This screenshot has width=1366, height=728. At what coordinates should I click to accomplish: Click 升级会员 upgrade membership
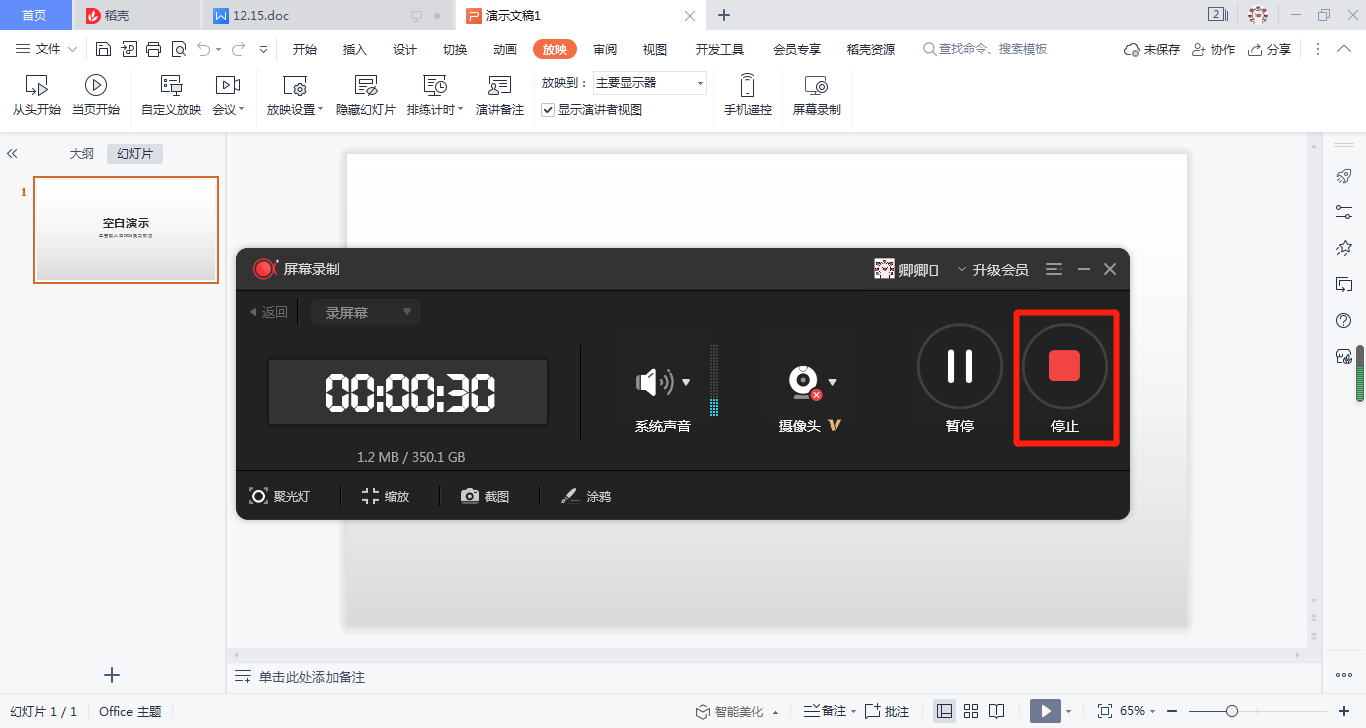pyautogui.click(x=1000, y=269)
